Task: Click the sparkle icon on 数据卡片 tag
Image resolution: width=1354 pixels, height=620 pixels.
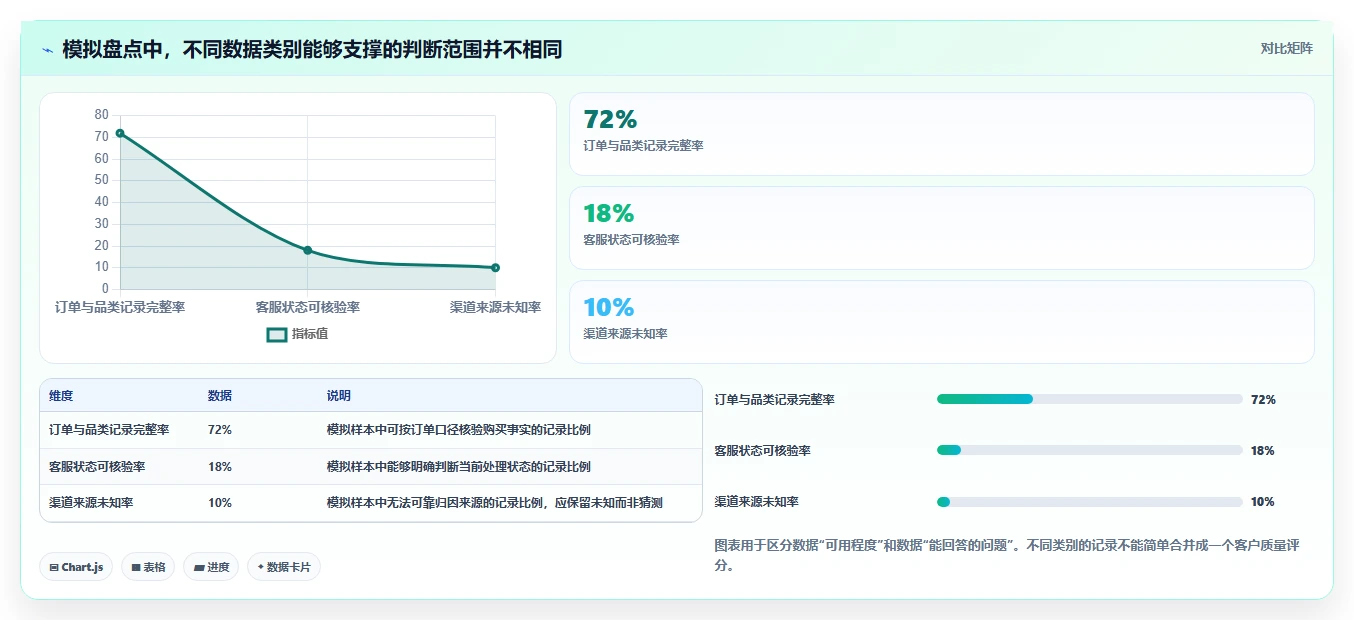Action: click(260, 567)
